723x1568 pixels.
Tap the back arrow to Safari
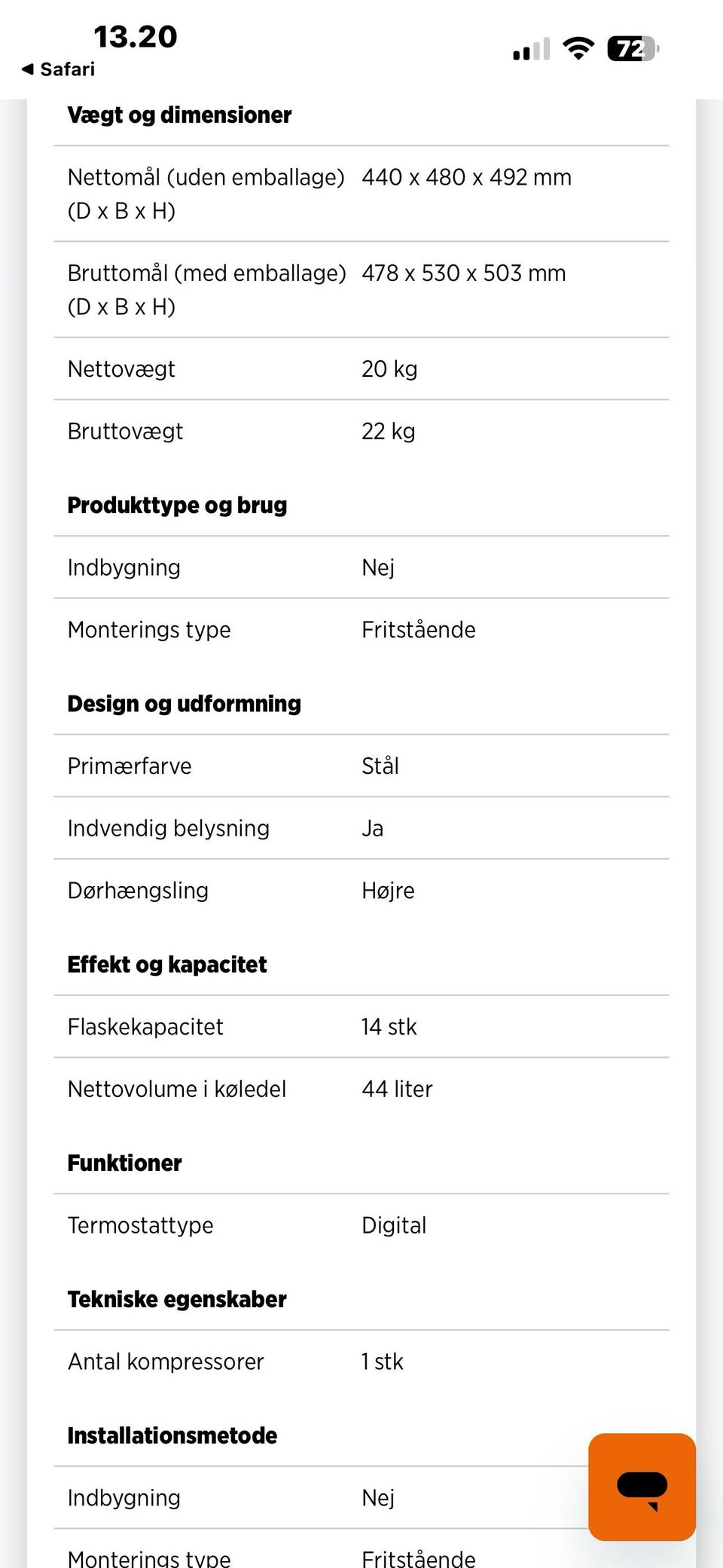pyautogui.click(x=28, y=69)
